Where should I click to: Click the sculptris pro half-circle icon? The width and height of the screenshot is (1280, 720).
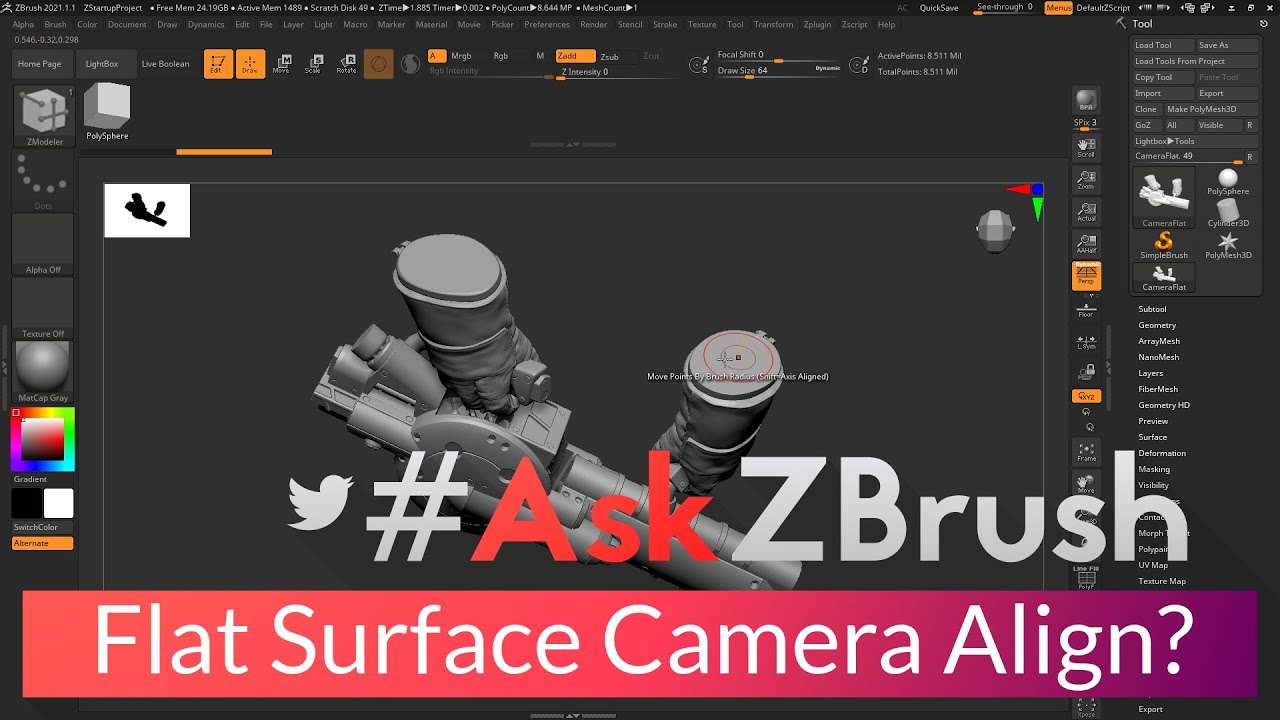point(410,64)
